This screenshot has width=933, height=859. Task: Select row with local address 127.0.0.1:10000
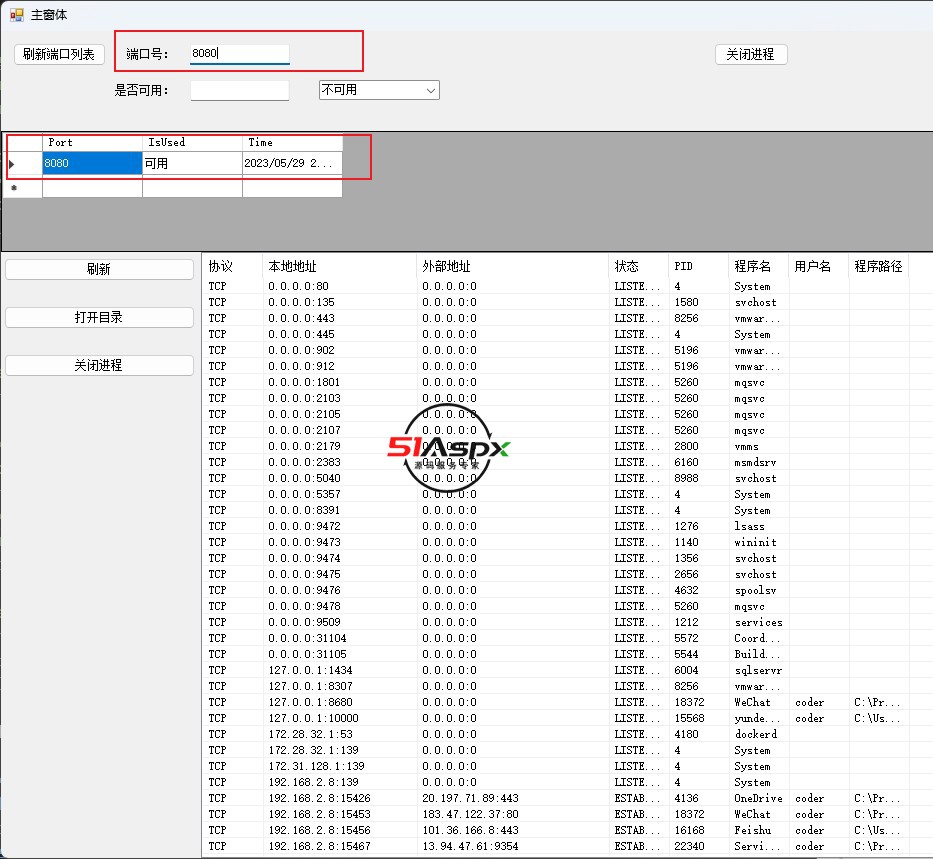pos(556,718)
